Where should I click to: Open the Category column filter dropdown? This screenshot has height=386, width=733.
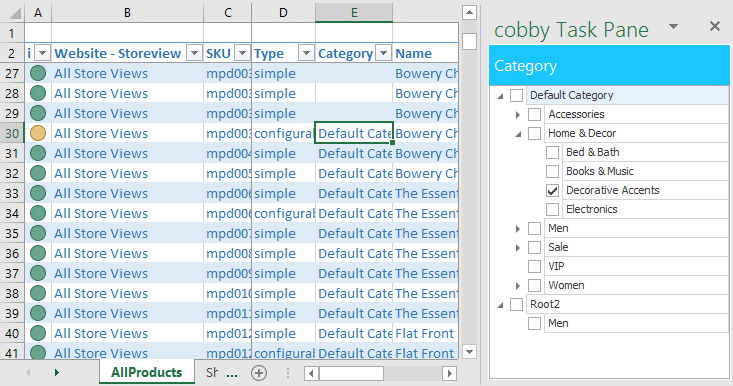(x=383, y=53)
